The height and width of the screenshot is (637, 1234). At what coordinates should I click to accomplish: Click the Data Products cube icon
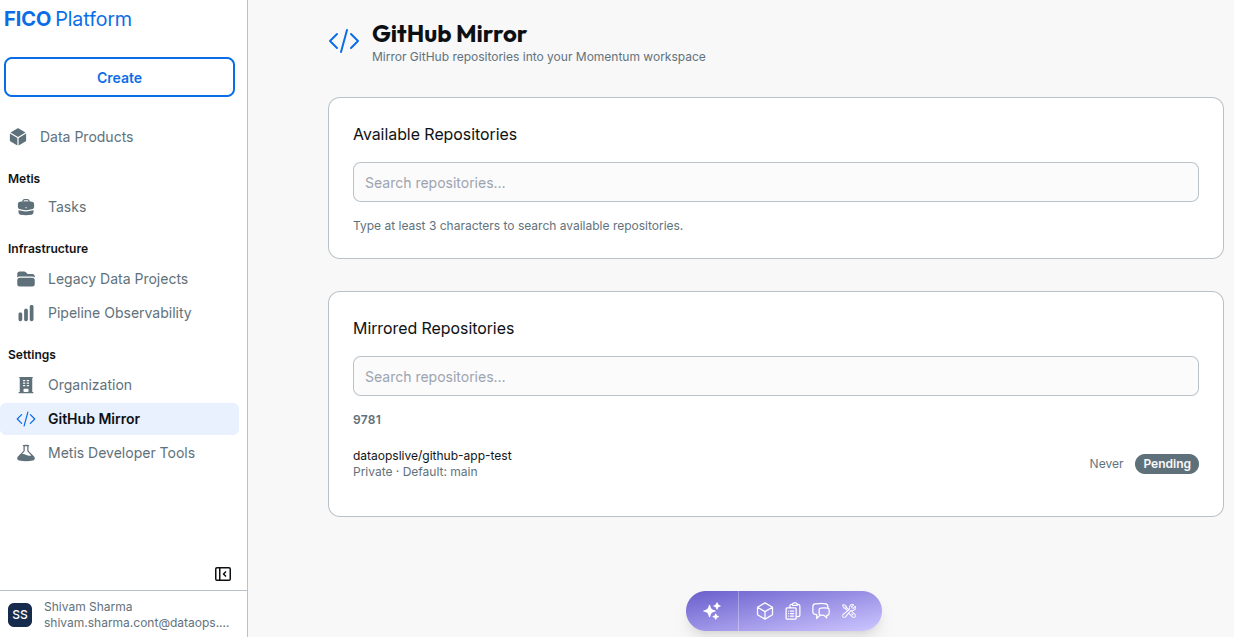coord(18,137)
